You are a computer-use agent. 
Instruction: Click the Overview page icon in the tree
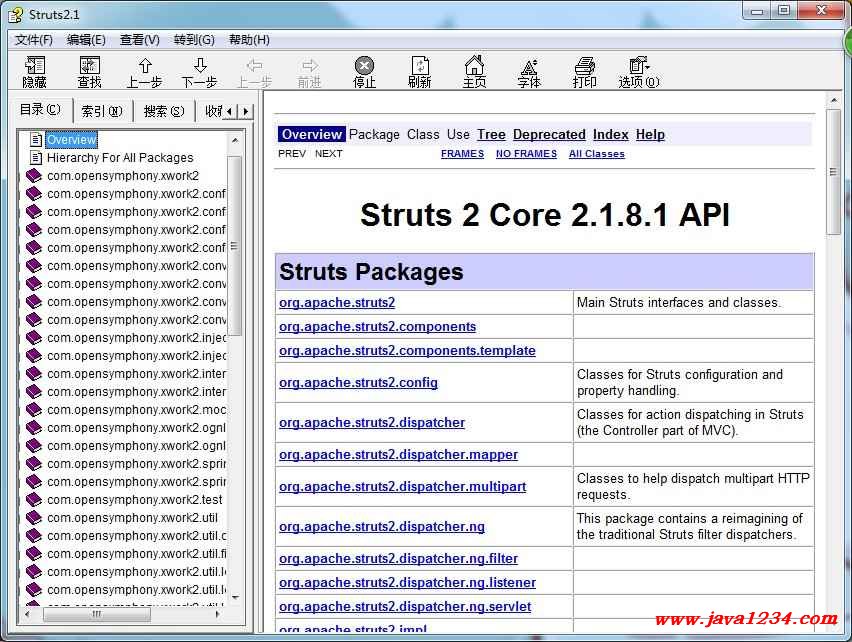pyautogui.click(x=36, y=140)
